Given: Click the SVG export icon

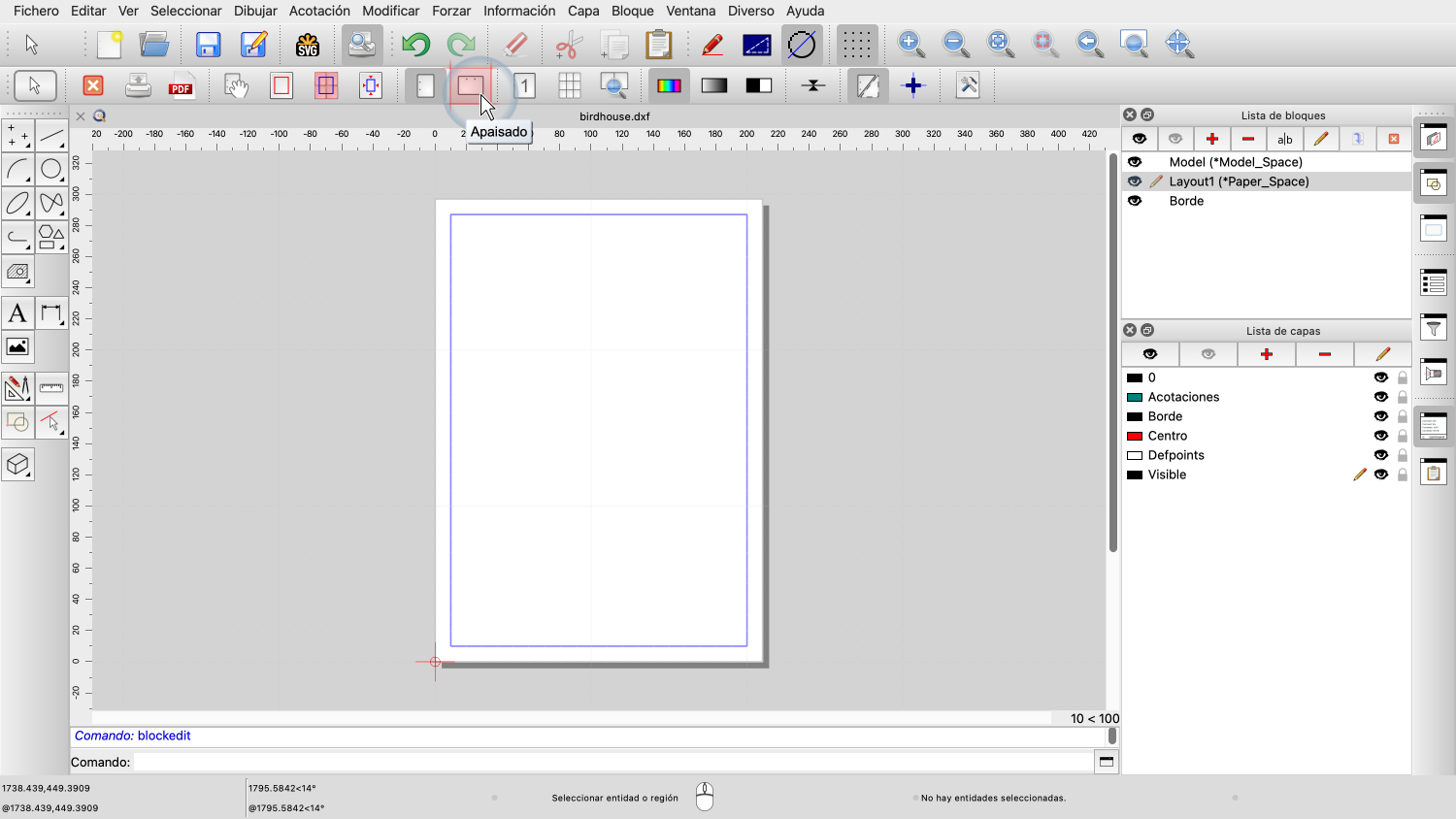Looking at the screenshot, I should pyautogui.click(x=308, y=45).
